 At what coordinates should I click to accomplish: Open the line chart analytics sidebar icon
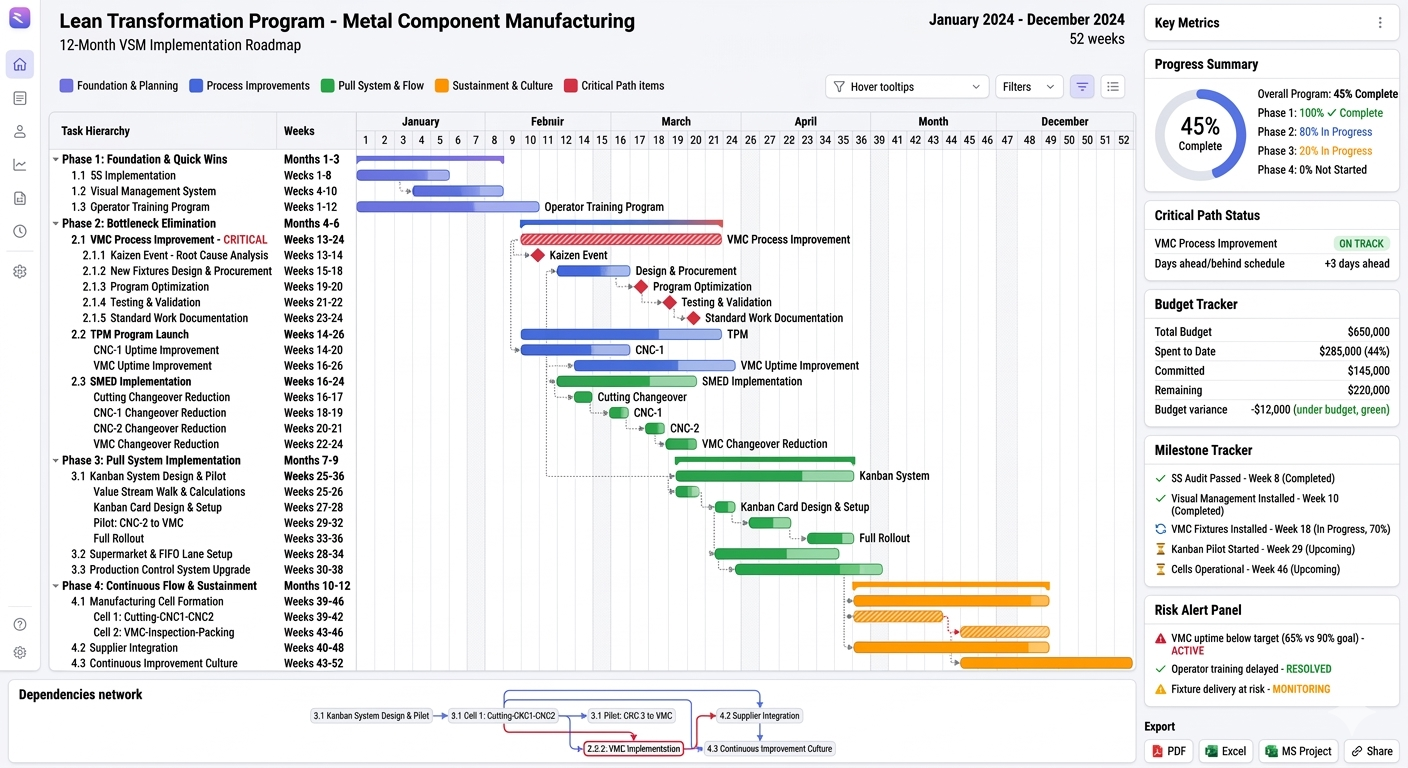coord(20,165)
